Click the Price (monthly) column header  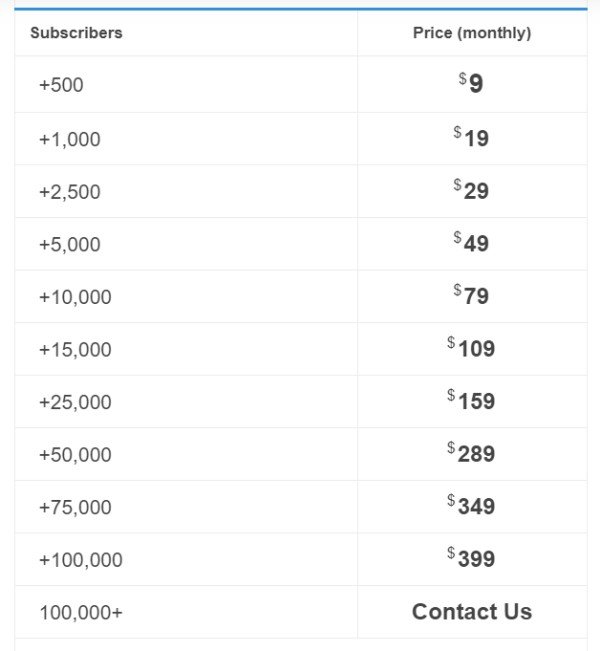(472, 33)
